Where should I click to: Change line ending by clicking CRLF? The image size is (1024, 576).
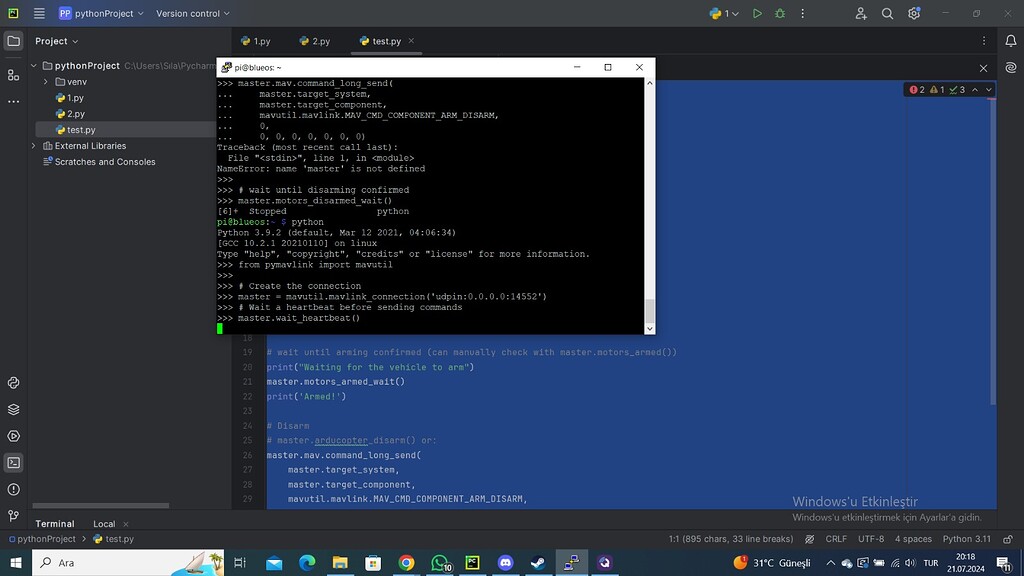[838, 539]
